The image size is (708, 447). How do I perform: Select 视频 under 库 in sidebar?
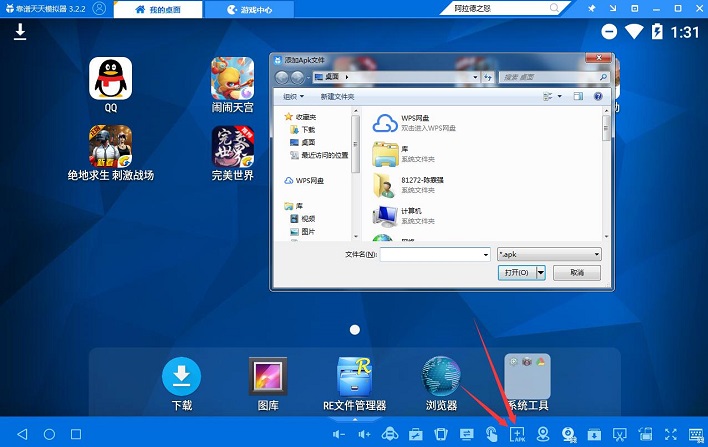[303, 219]
